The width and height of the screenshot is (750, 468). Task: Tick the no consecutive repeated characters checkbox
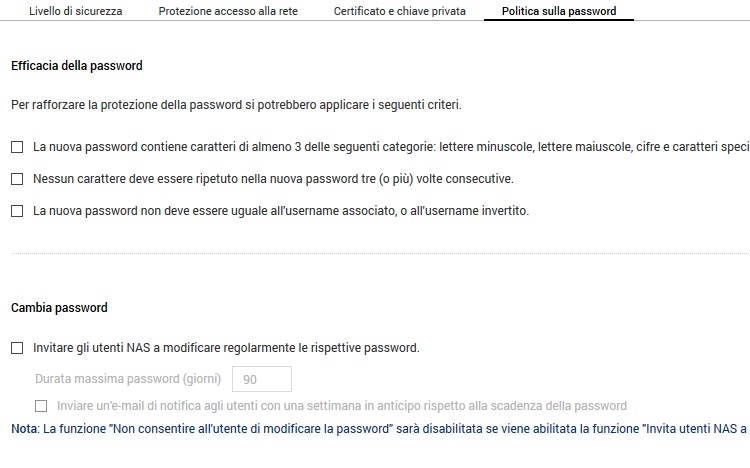pos(17,179)
